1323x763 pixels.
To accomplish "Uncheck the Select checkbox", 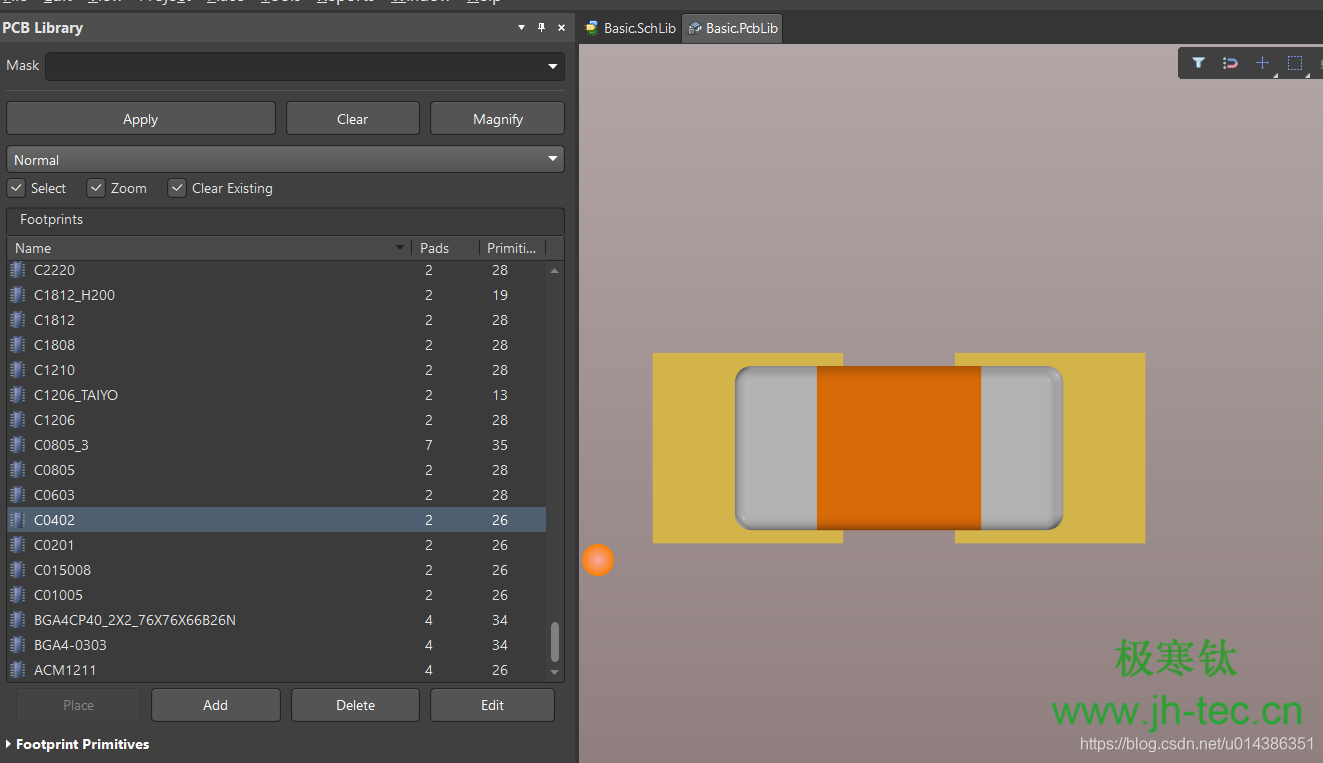I will (16, 188).
